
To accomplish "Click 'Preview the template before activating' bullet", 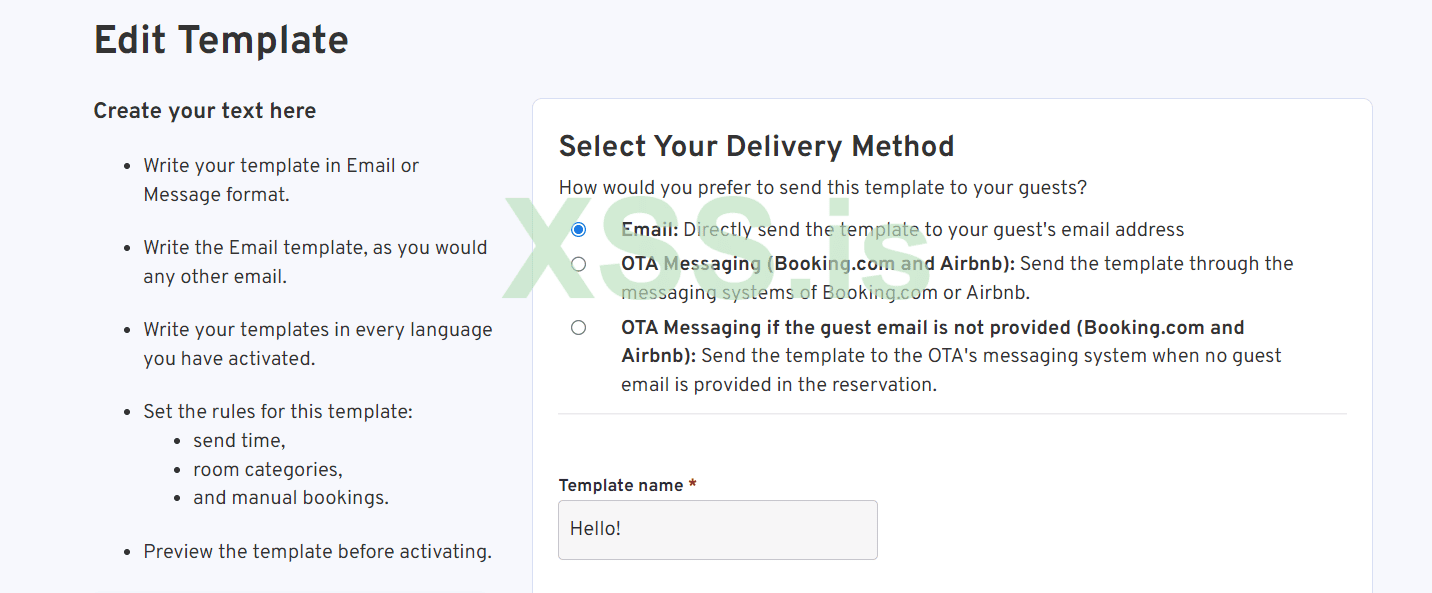I will point(317,552).
